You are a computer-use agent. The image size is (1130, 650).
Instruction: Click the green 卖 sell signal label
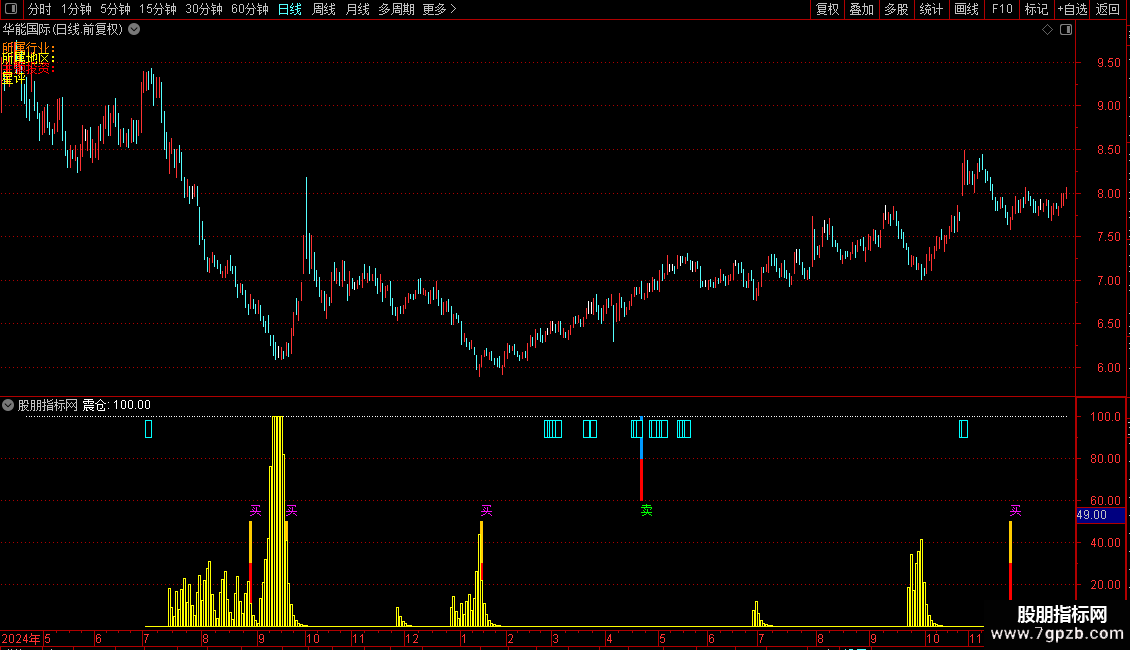point(646,510)
